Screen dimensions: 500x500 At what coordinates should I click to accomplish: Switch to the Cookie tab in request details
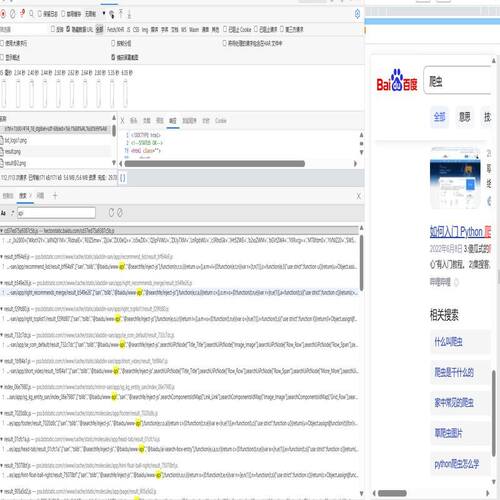coord(221,121)
